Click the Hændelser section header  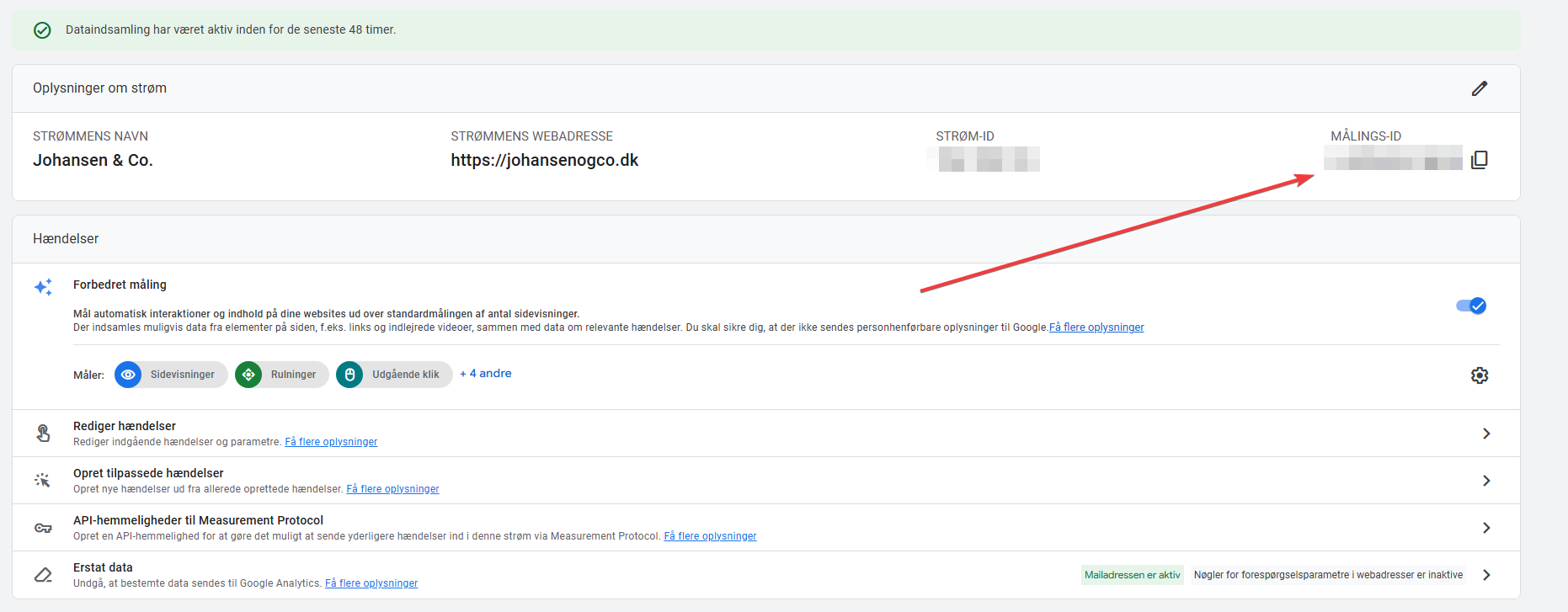pos(66,239)
